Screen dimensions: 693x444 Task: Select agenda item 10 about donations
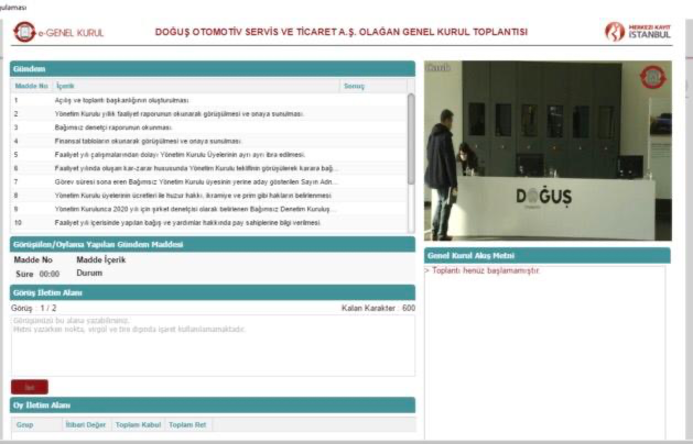pos(180,222)
